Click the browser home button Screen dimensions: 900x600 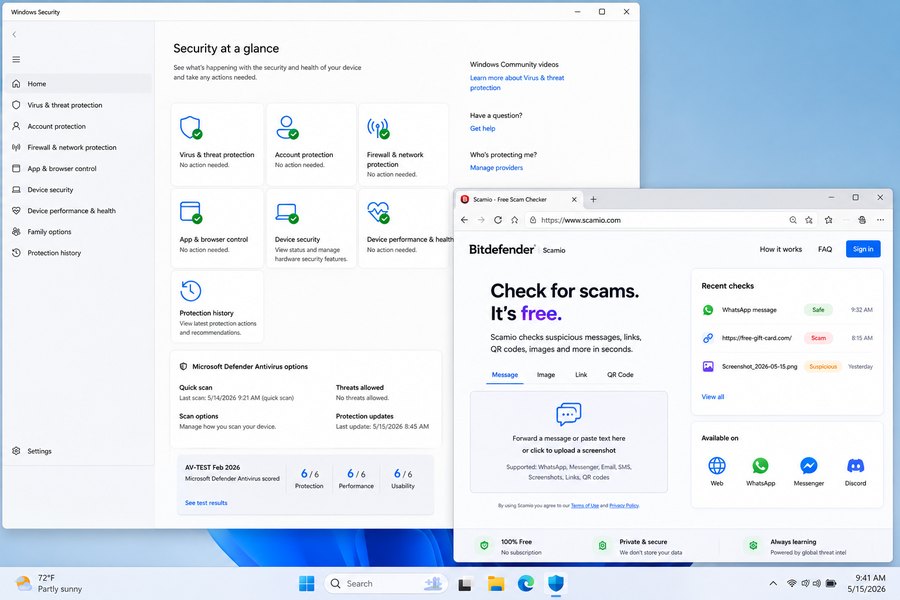[514, 220]
